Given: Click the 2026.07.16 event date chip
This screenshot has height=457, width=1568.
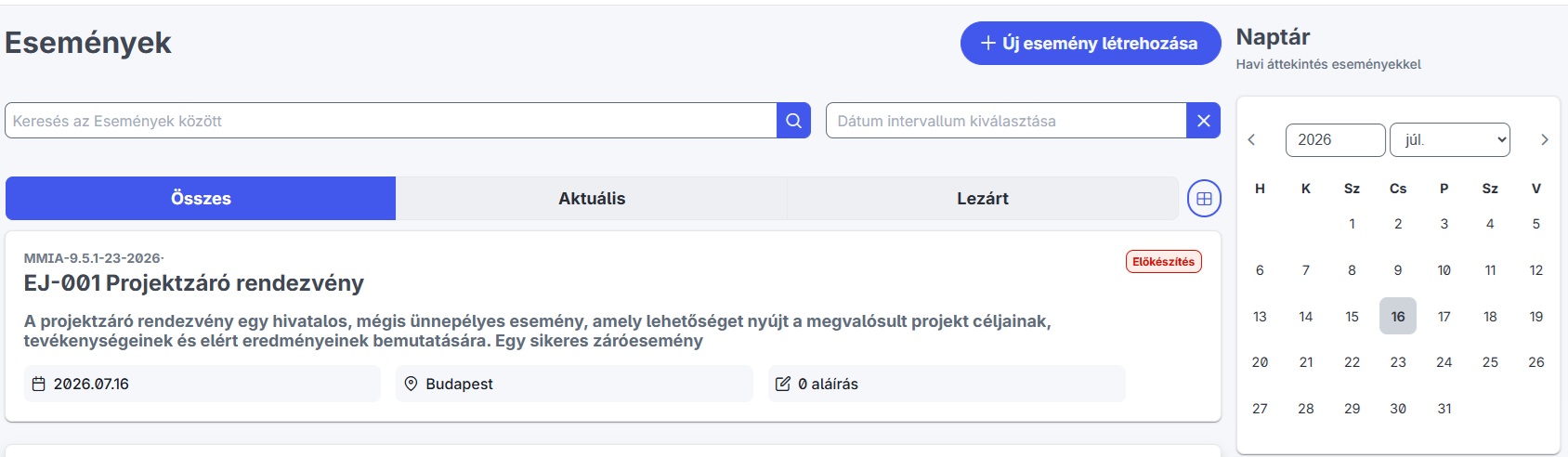Looking at the screenshot, I should click(202, 384).
